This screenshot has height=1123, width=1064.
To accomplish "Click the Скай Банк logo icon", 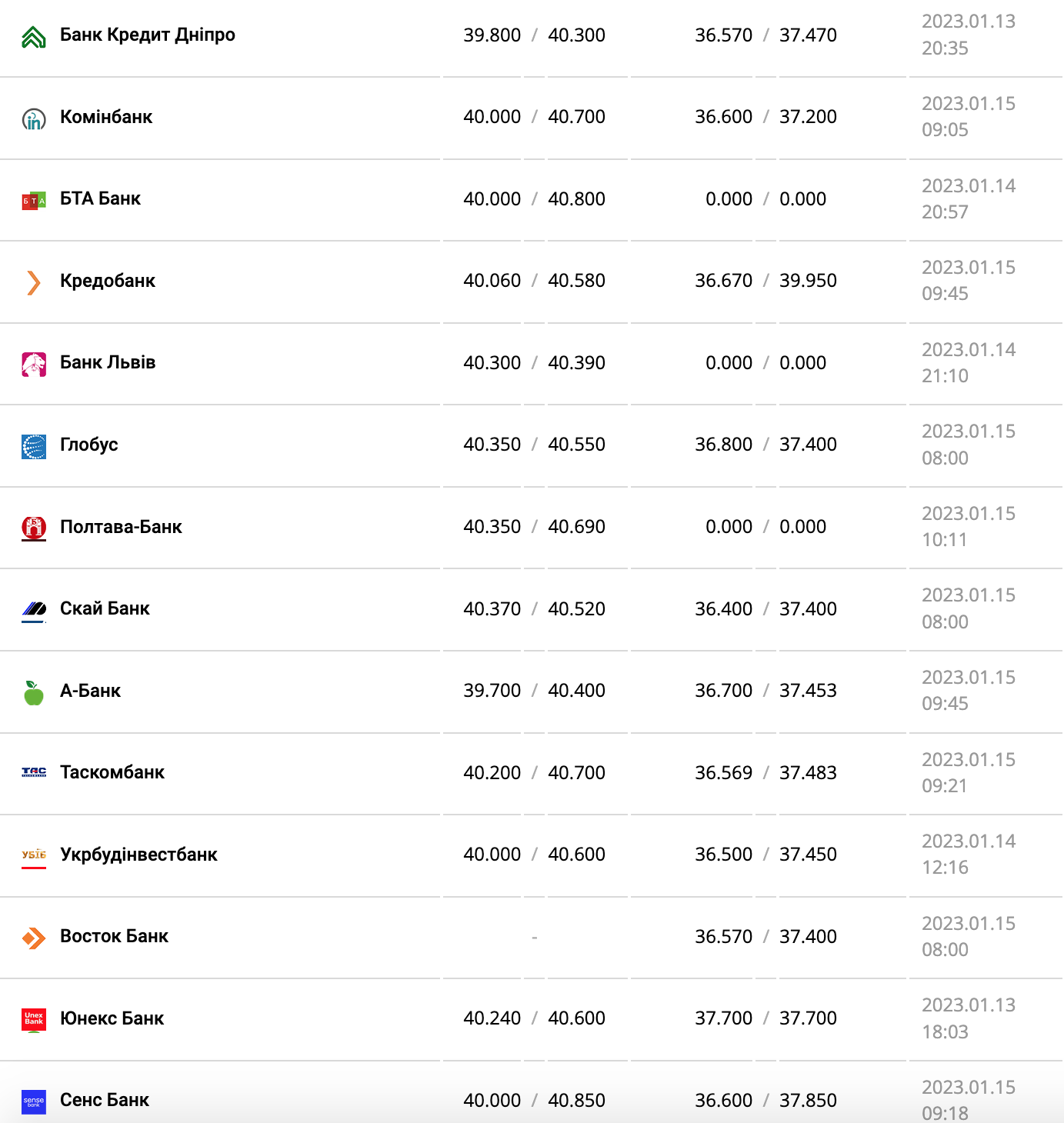I will pos(34,610).
